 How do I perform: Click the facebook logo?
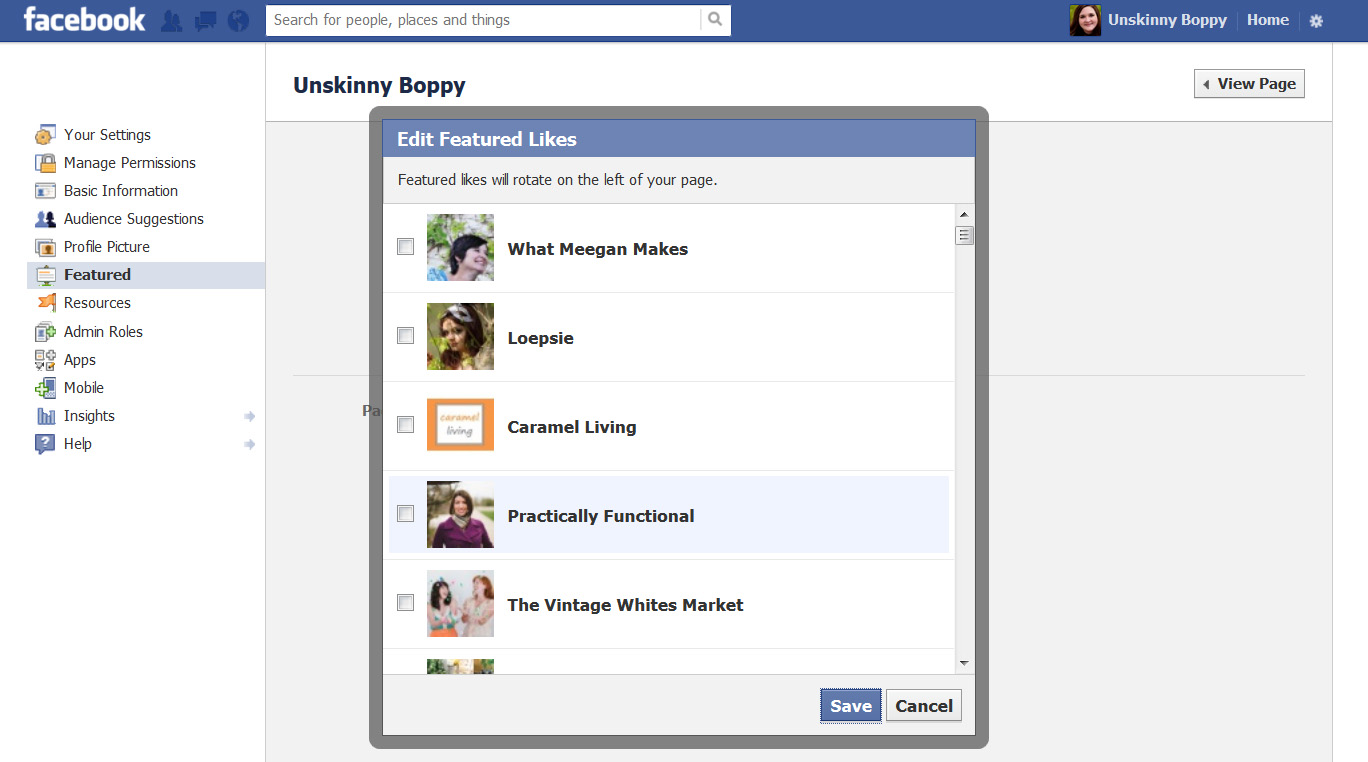click(x=84, y=19)
